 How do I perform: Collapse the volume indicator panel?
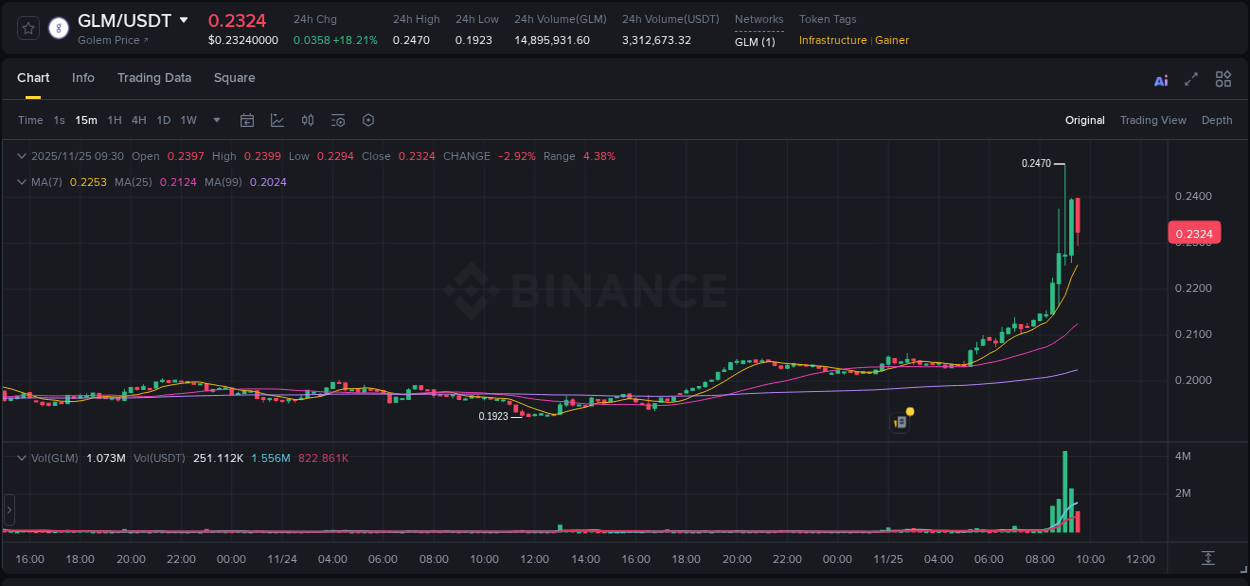[20, 458]
